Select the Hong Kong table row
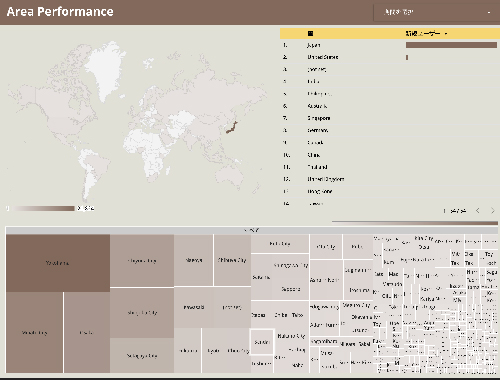The image size is (500, 380). pyautogui.click(x=389, y=191)
